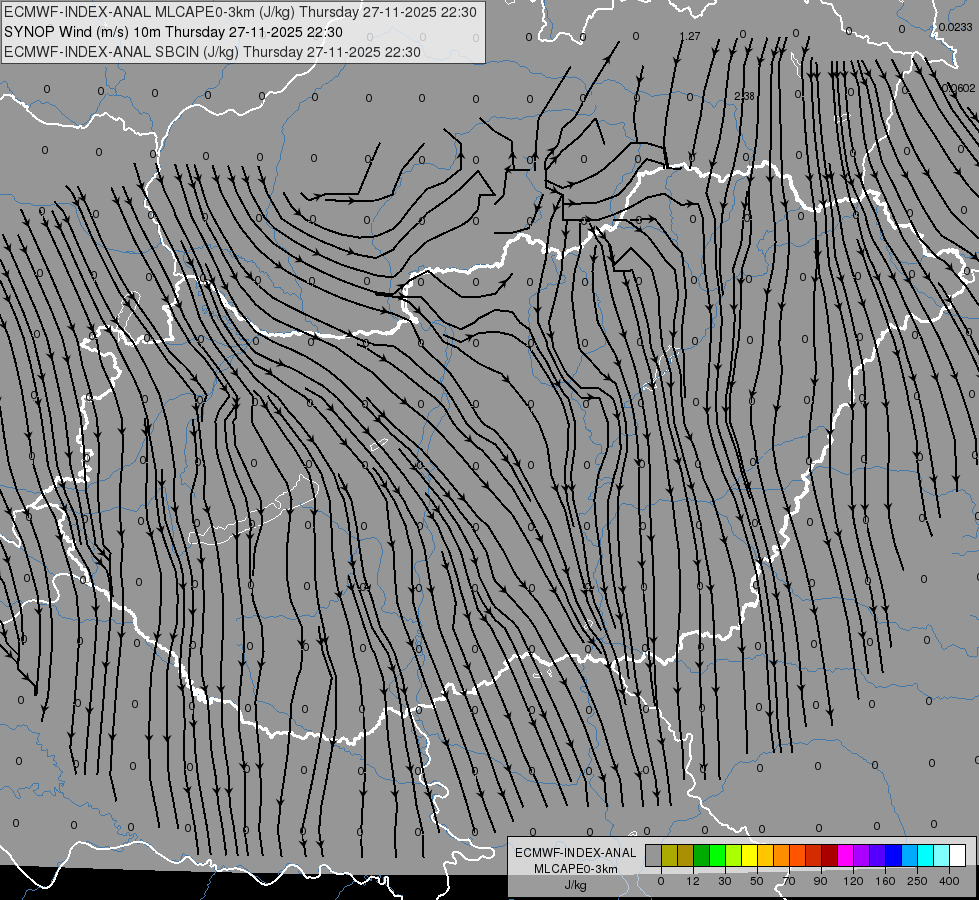Screen dimensions: 979x900
Task: Click the bright green legend swatch before 30
Action: 718,855
